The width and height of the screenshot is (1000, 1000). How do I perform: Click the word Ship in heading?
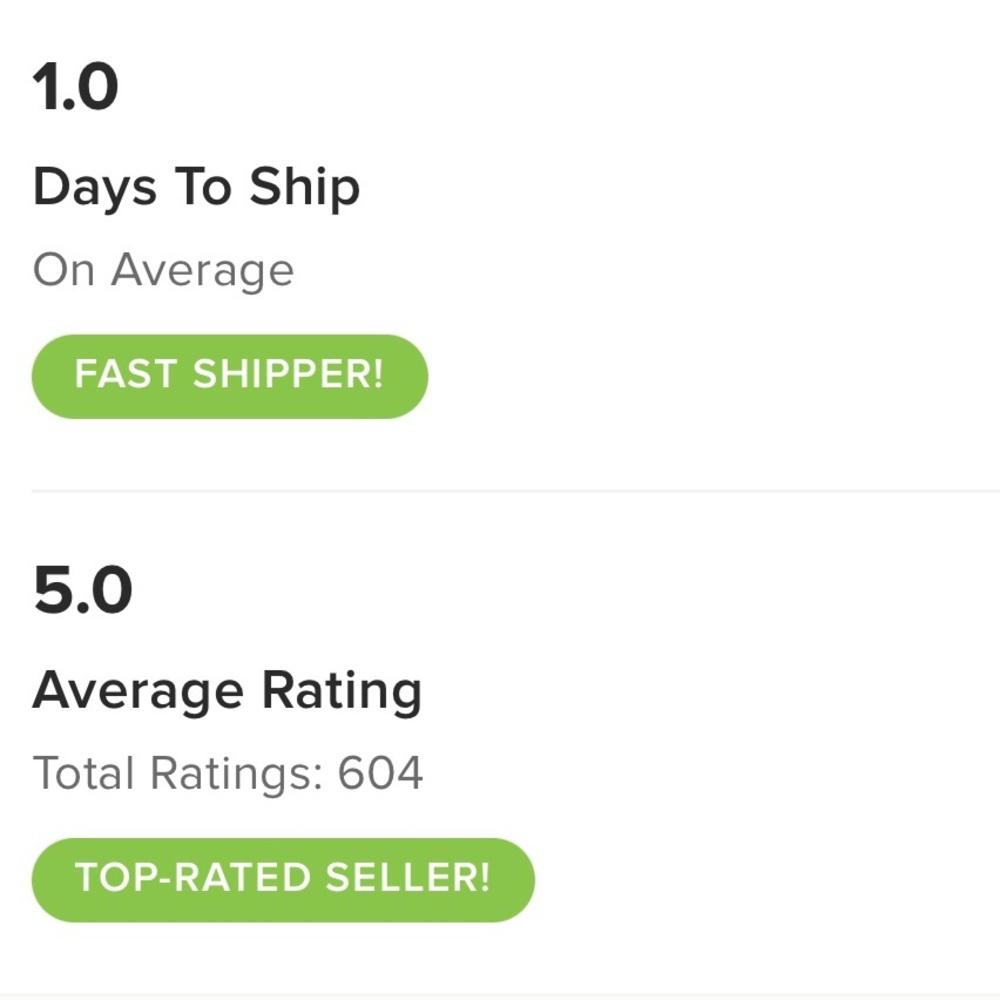(304, 187)
